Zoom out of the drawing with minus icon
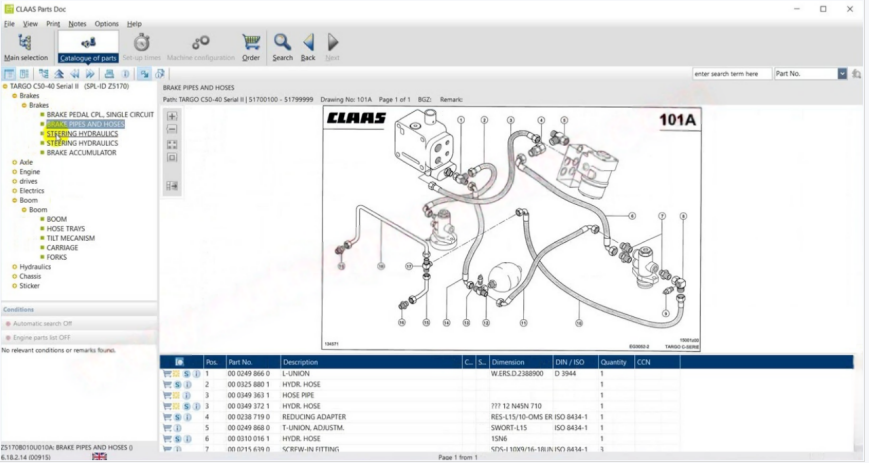The width and height of the screenshot is (869, 463). pos(172,130)
